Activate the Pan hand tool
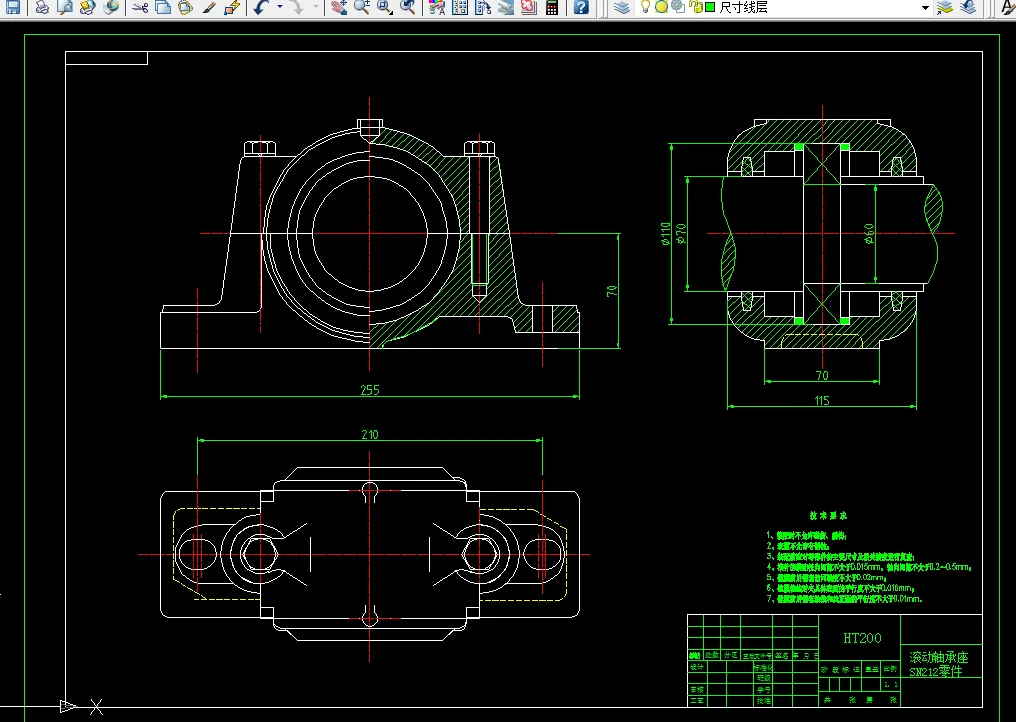The height and width of the screenshot is (722, 1016). click(338, 7)
